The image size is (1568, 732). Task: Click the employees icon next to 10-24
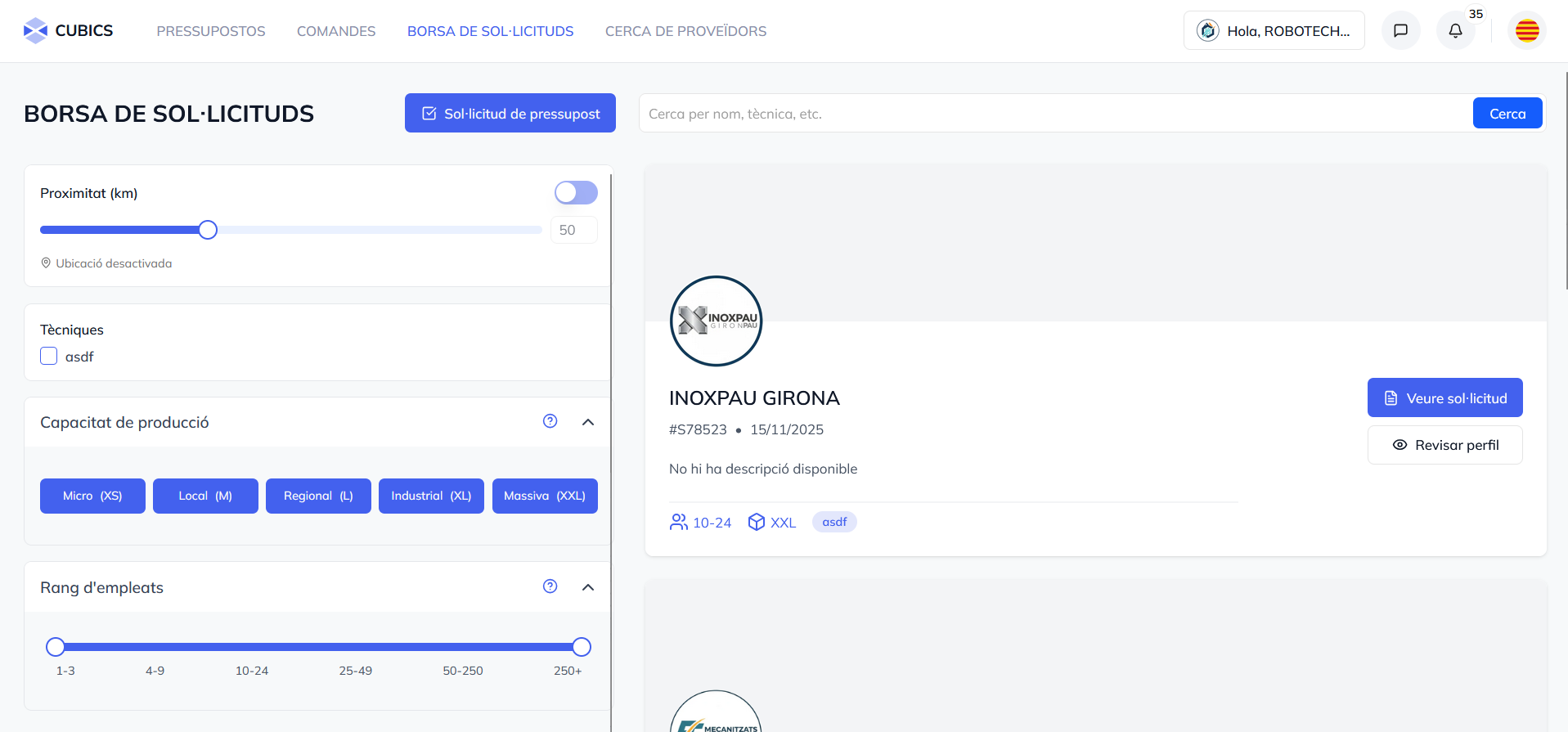(678, 522)
